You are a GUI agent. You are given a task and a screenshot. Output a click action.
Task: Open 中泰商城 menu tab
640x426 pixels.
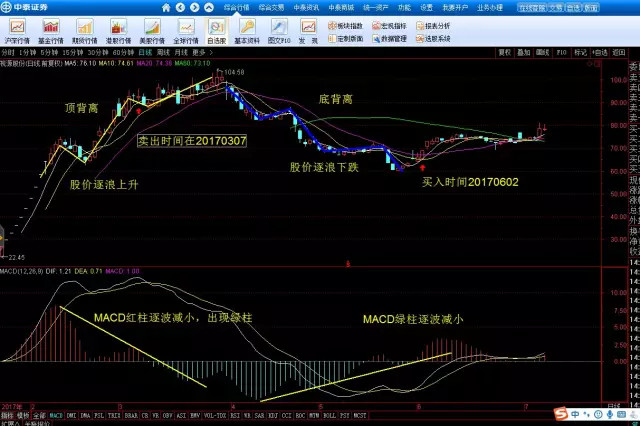tap(341, 7)
